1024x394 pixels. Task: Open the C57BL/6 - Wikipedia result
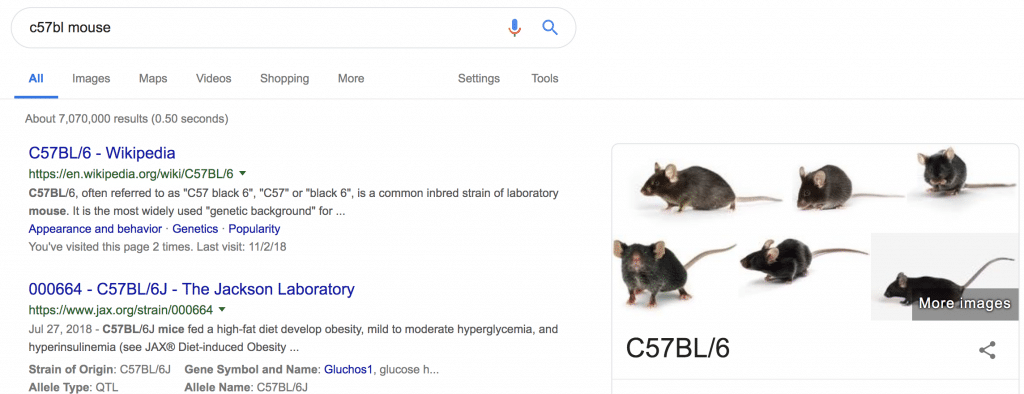pyautogui.click(x=102, y=154)
